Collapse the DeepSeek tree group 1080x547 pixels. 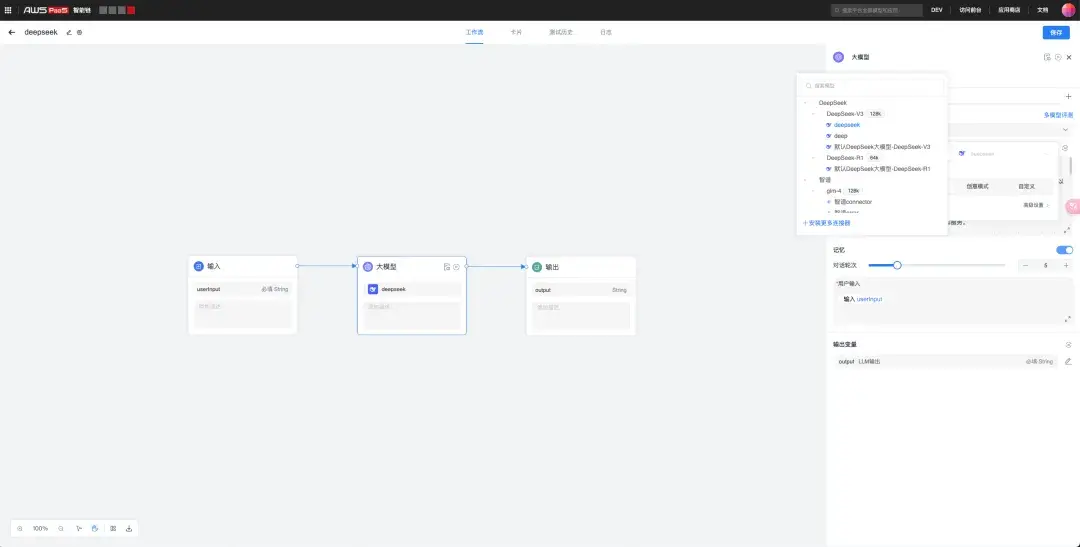tap(805, 103)
